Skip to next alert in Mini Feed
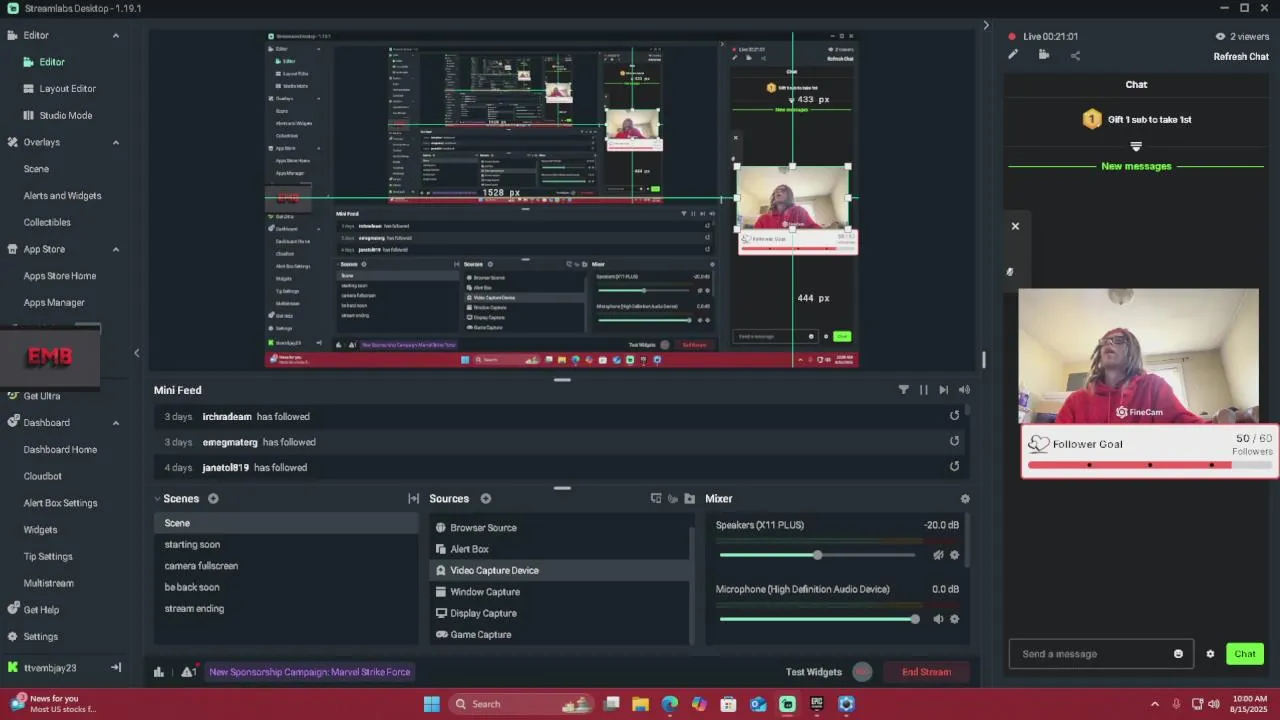The image size is (1280, 720). (943, 390)
